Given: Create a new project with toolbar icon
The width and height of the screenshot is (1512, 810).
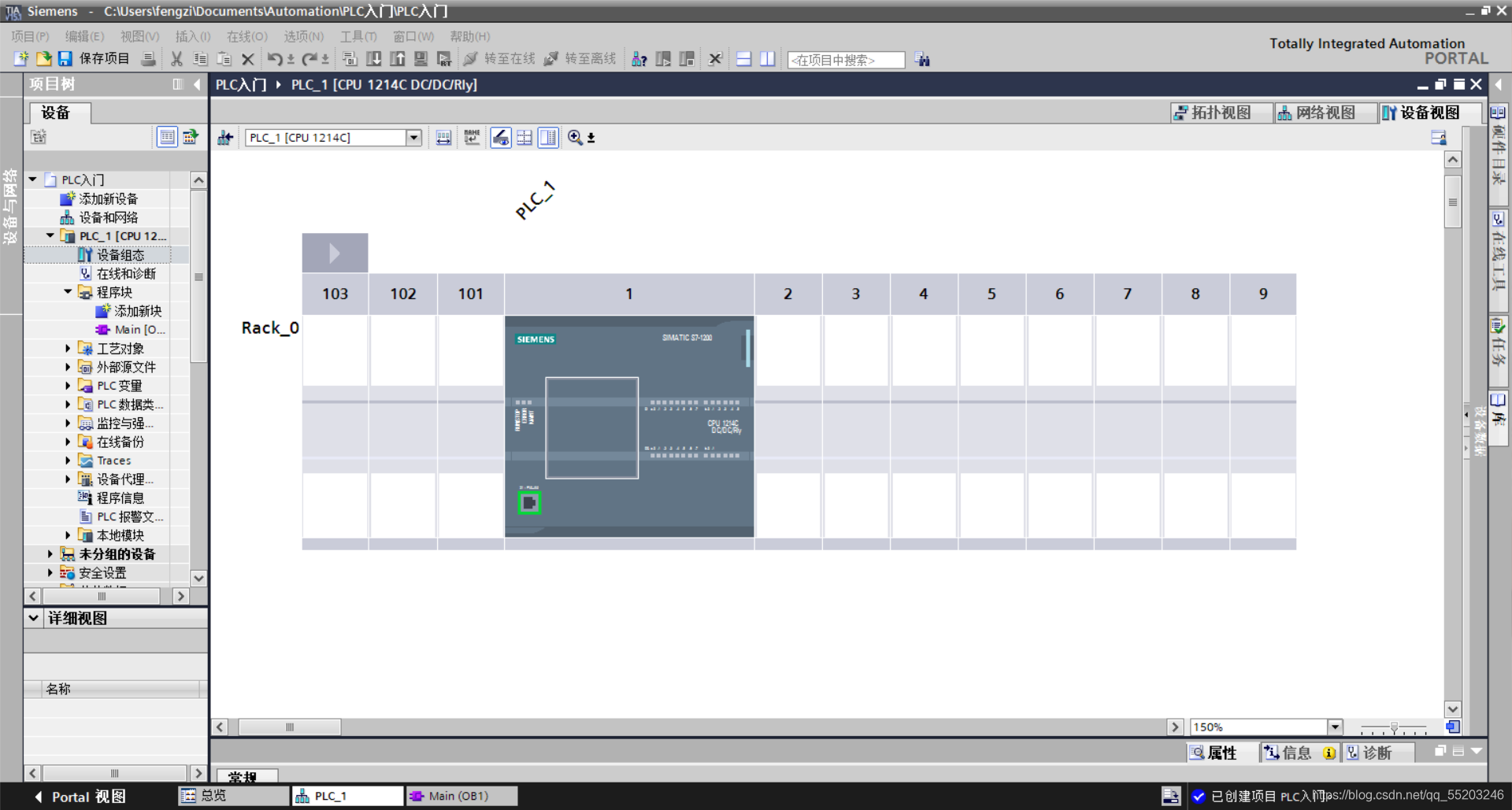Looking at the screenshot, I should click(x=21, y=59).
